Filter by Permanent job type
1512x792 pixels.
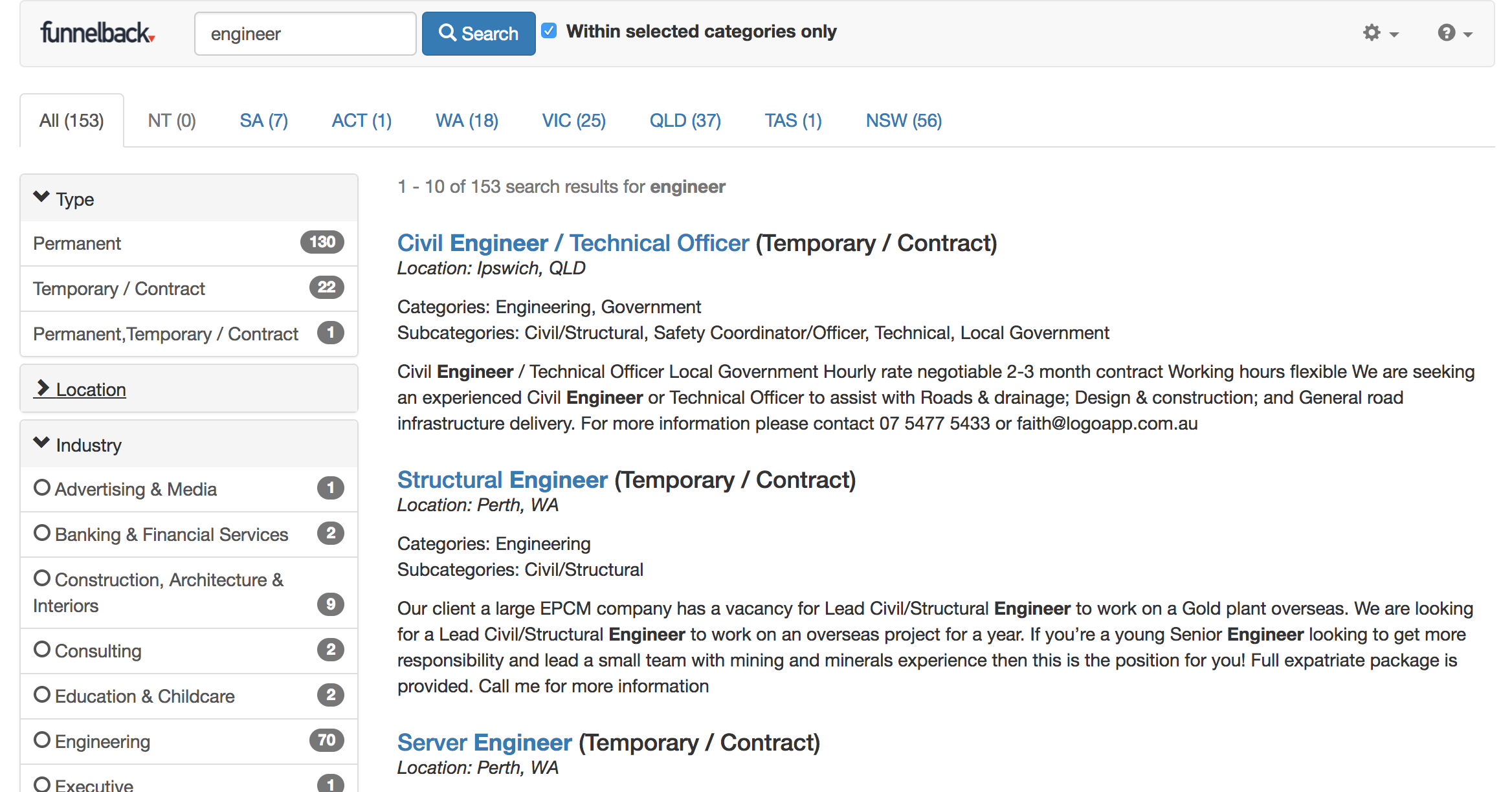pos(77,243)
